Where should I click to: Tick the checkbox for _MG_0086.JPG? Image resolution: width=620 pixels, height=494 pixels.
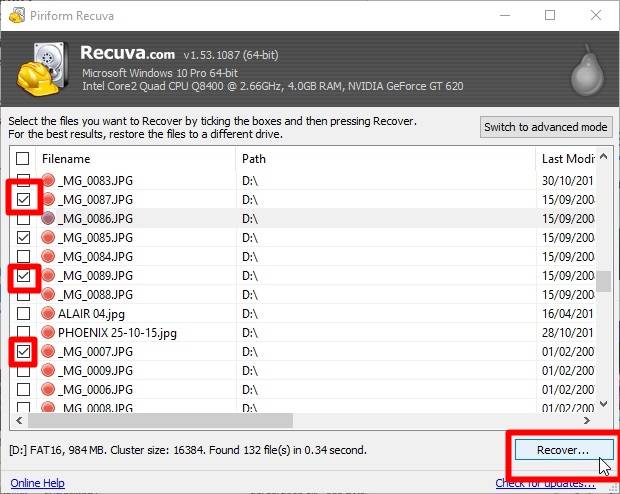23,218
